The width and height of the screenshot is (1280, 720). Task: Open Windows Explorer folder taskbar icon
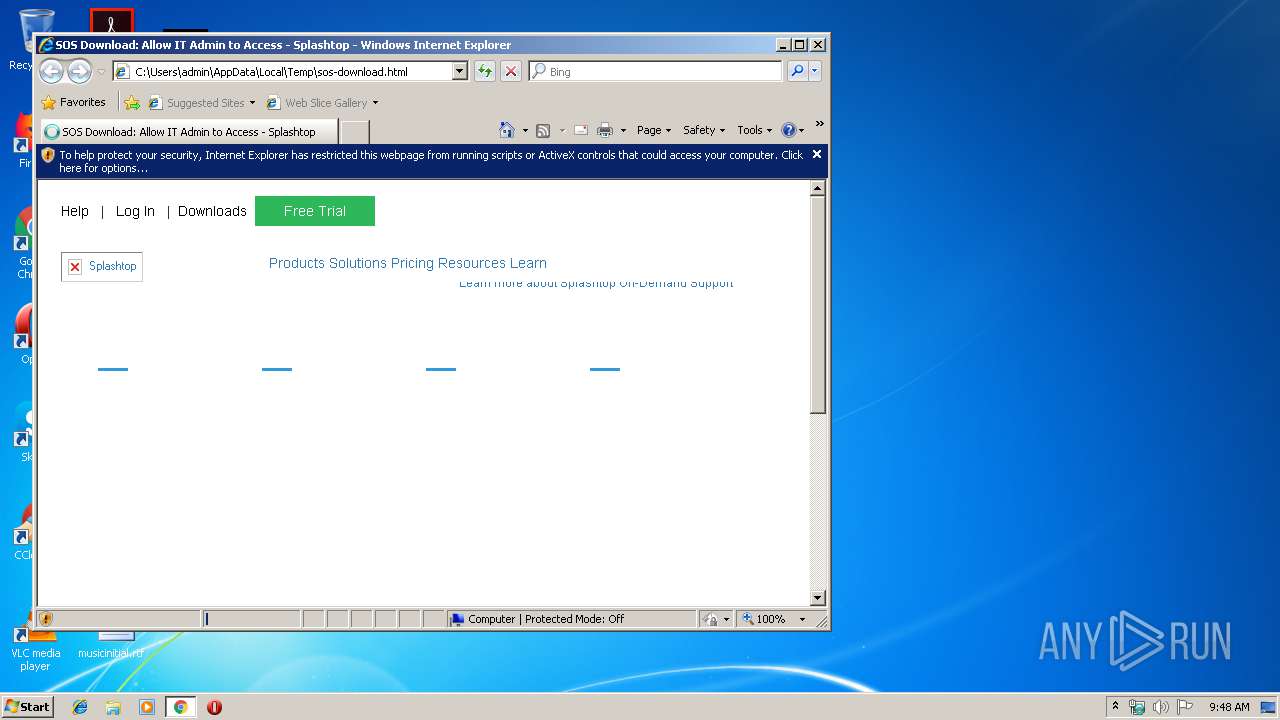point(113,707)
